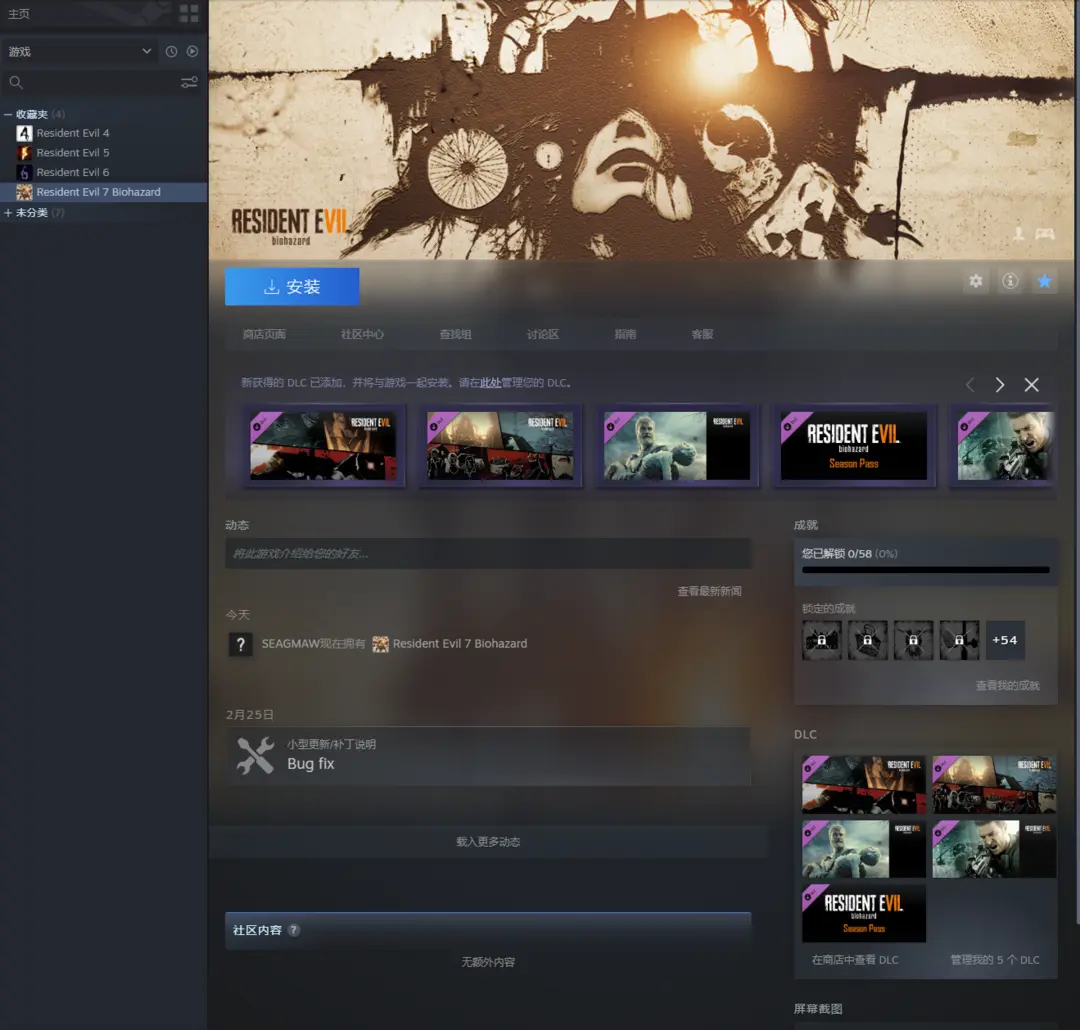Open the 商店页面 tab
Viewport: 1080px width, 1030px height.
pyautogui.click(x=264, y=334)
